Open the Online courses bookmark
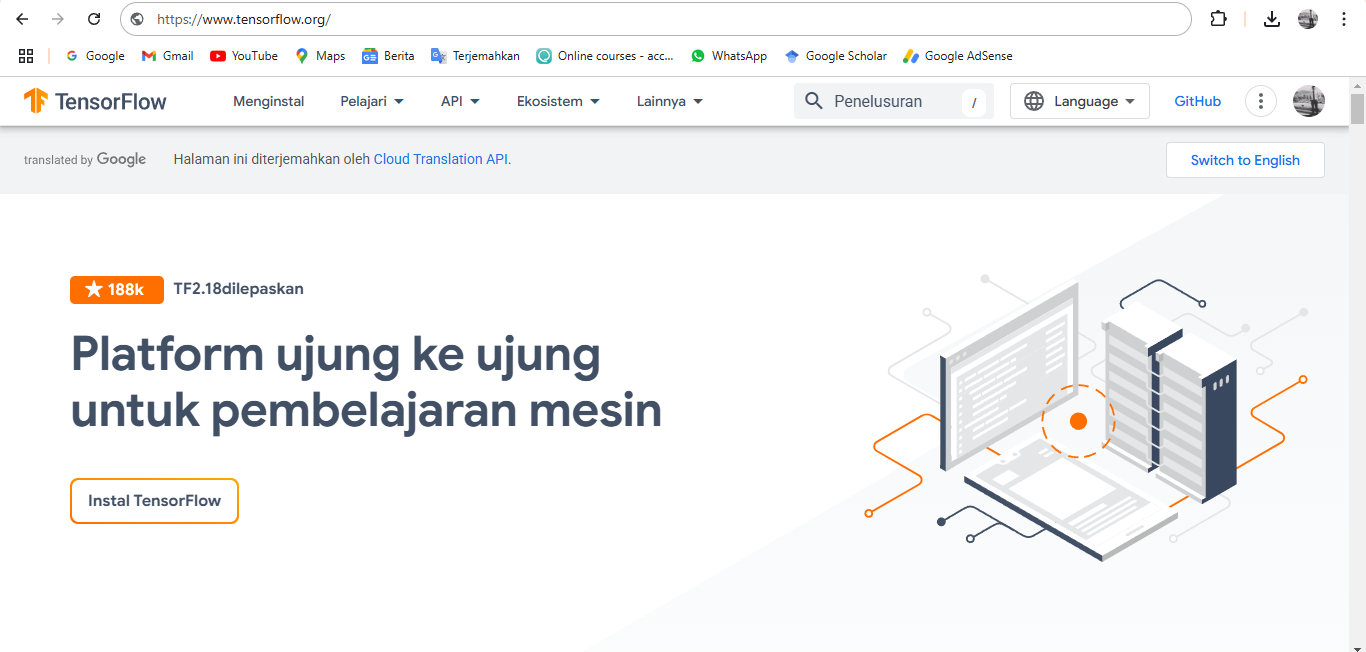Image resolution: width=1366 pixels, height=652 pixels. (x=605, y=56)
